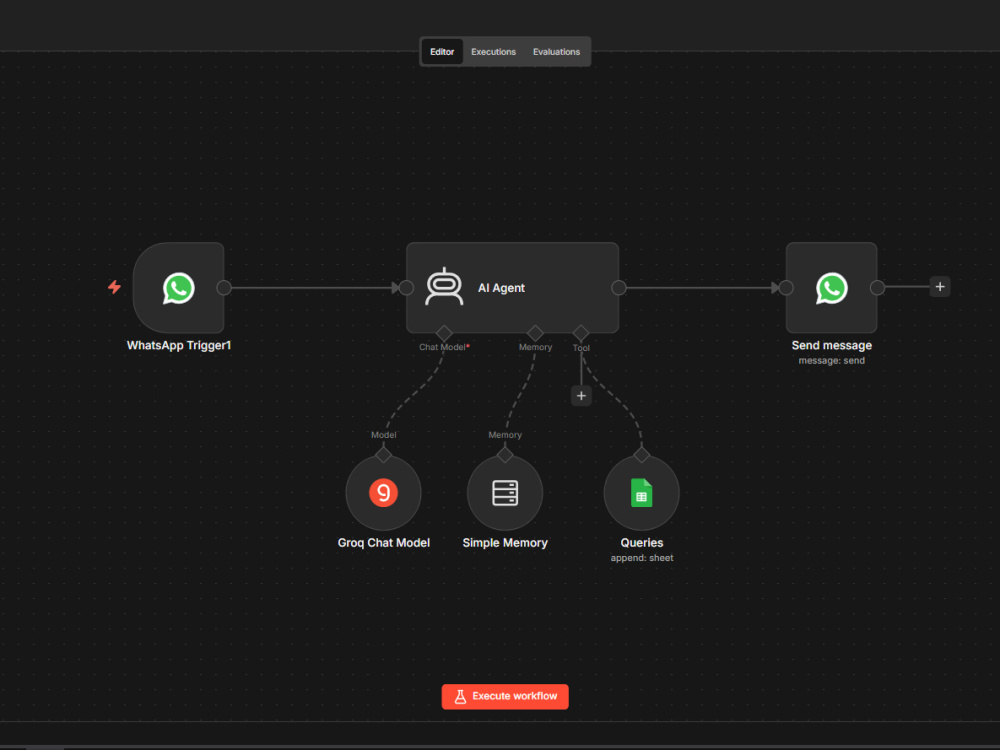This screenshot has height=750, width=1000.
Task: Click the diamond connector atop Queries node
Action: point(642,455)
